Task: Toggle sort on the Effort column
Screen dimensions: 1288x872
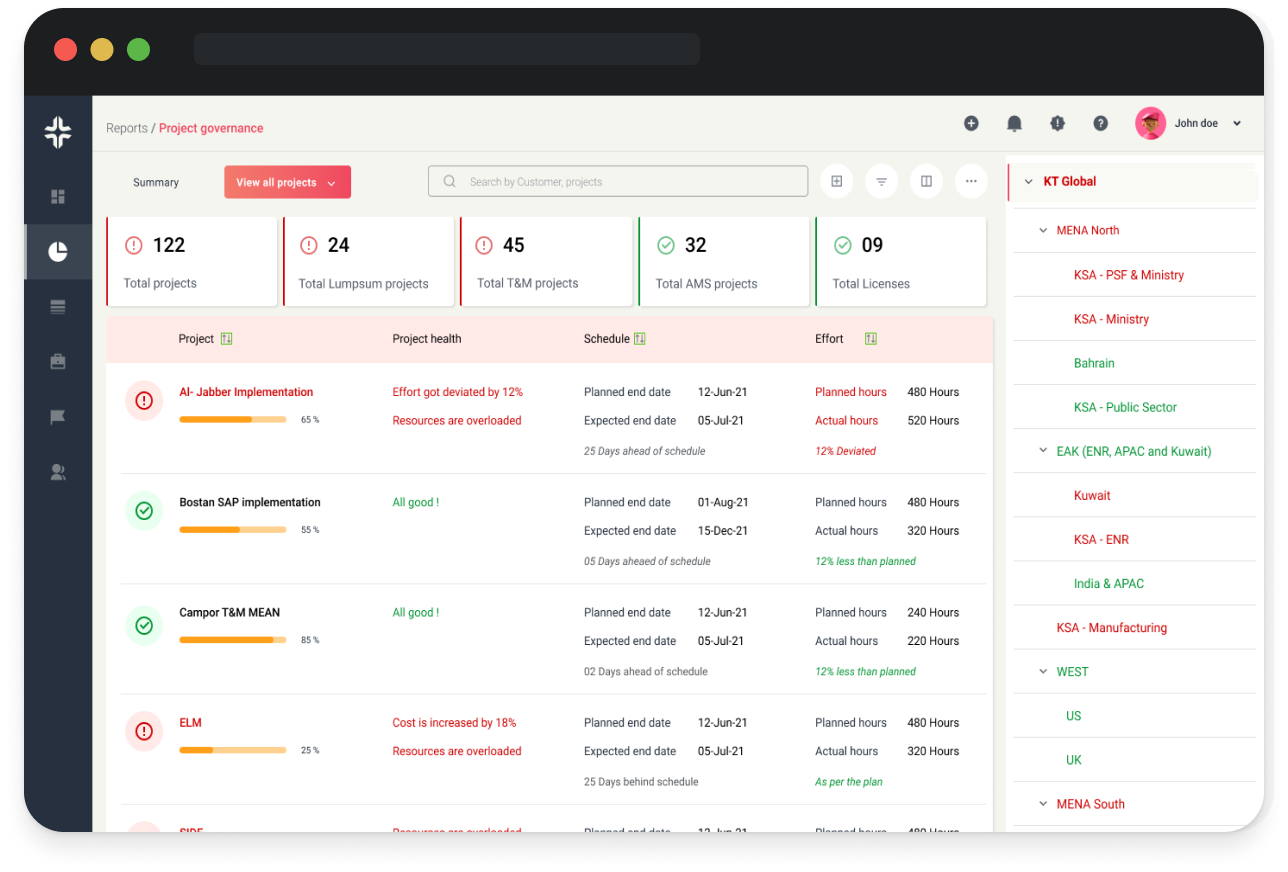Action: [x=870, y=339]
